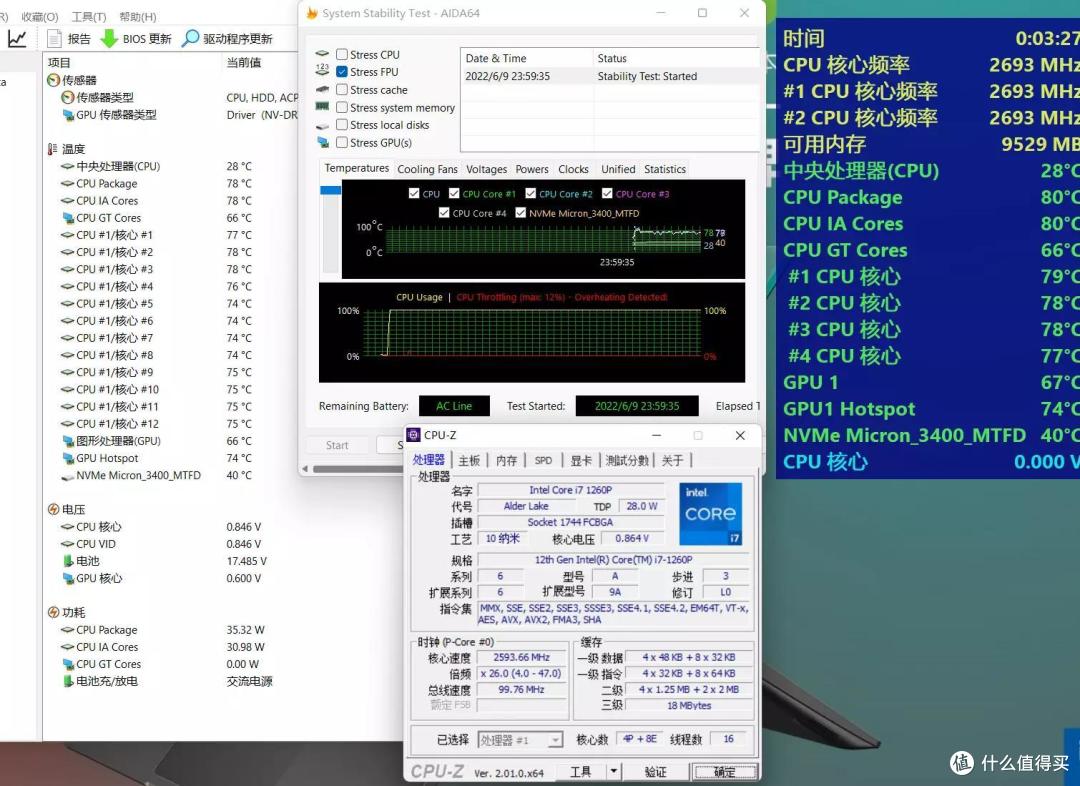Open the 主板 tab in CPU-Z
Image resolution: width=1080 pixels, height=786 pixels.
pos(469,460)
